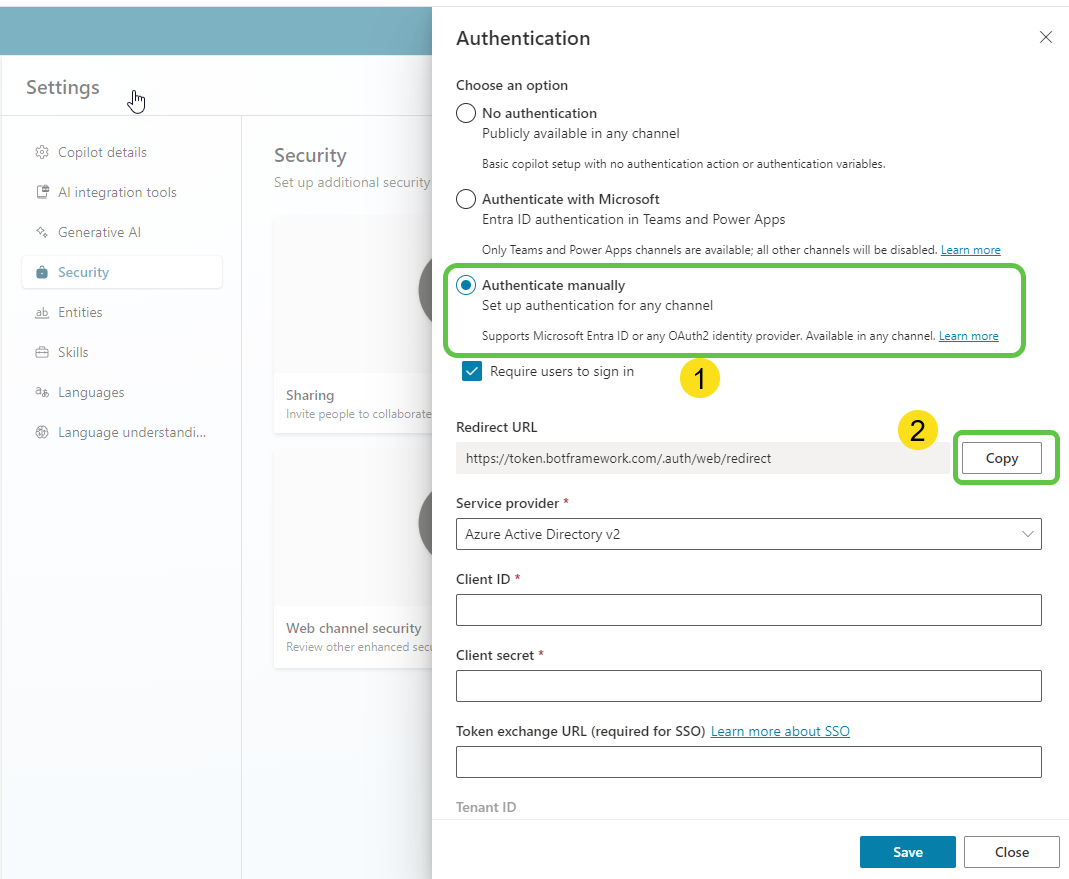Screen dimensions: 1069x879
Task: Select the No authentication option
Action: click(x=465, y=112)
